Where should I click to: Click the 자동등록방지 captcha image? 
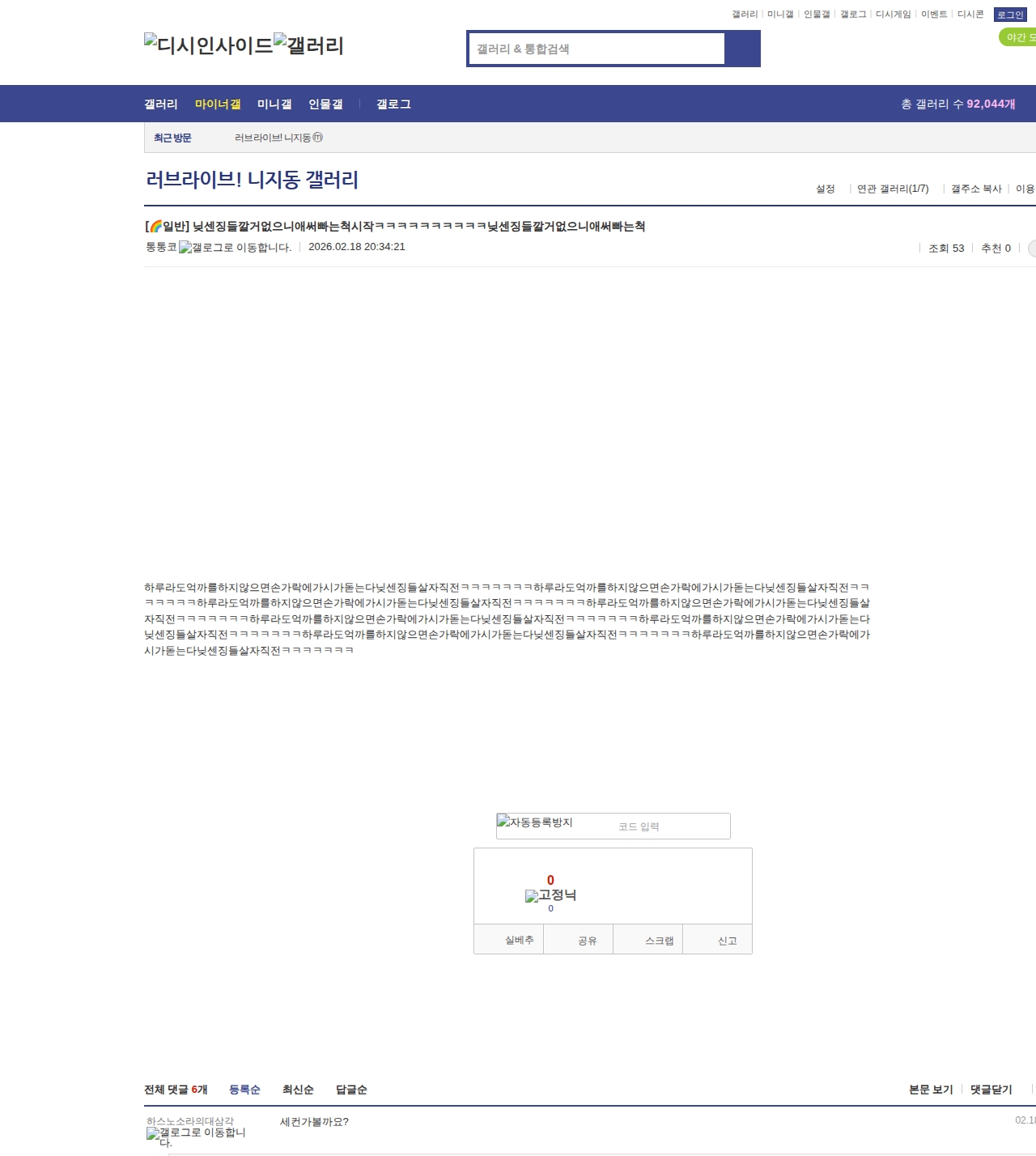(535, 823)
